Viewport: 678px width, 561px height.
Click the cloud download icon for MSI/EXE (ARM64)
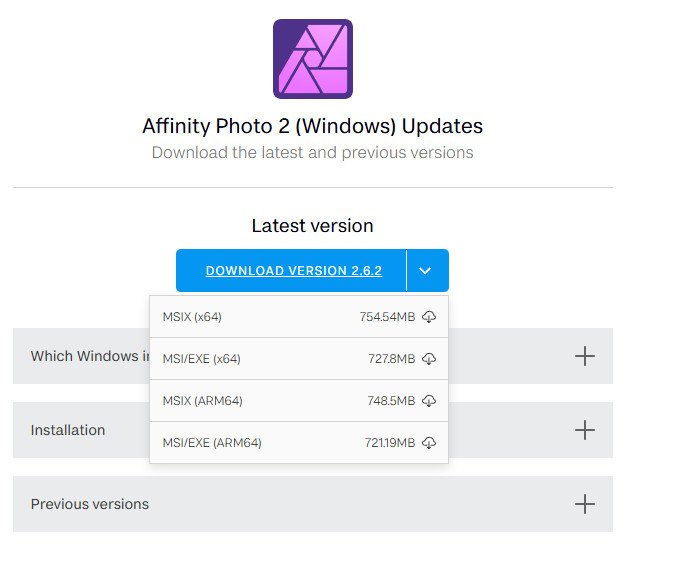(x=429, y=443)
